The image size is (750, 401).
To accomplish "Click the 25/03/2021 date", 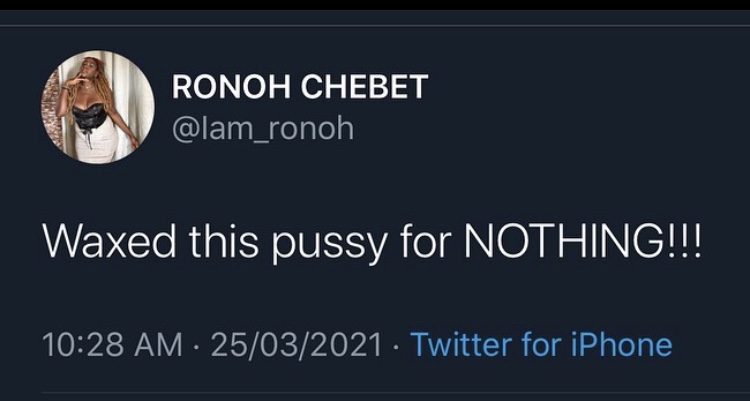I will [297, 345].
